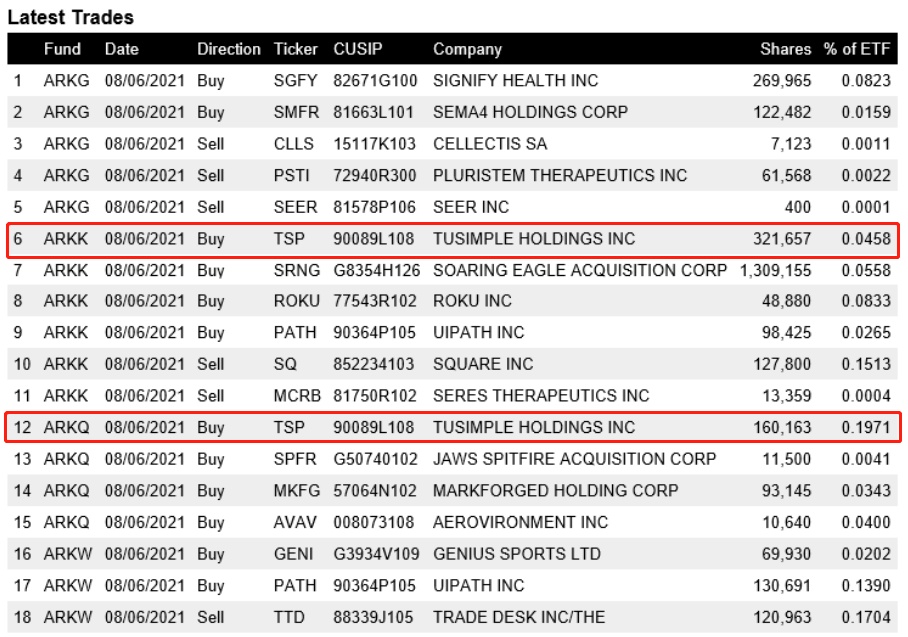Select SQUARE INC company name

click(x=483, y=364)
